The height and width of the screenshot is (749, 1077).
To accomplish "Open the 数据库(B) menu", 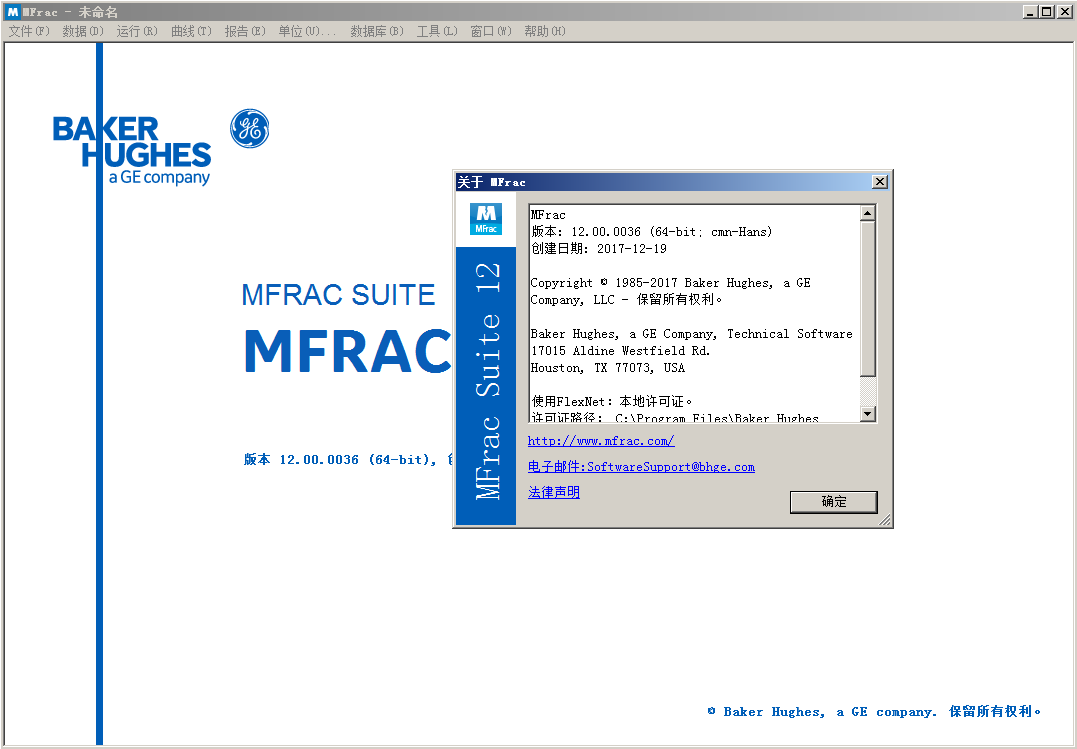I will (376, 31).
